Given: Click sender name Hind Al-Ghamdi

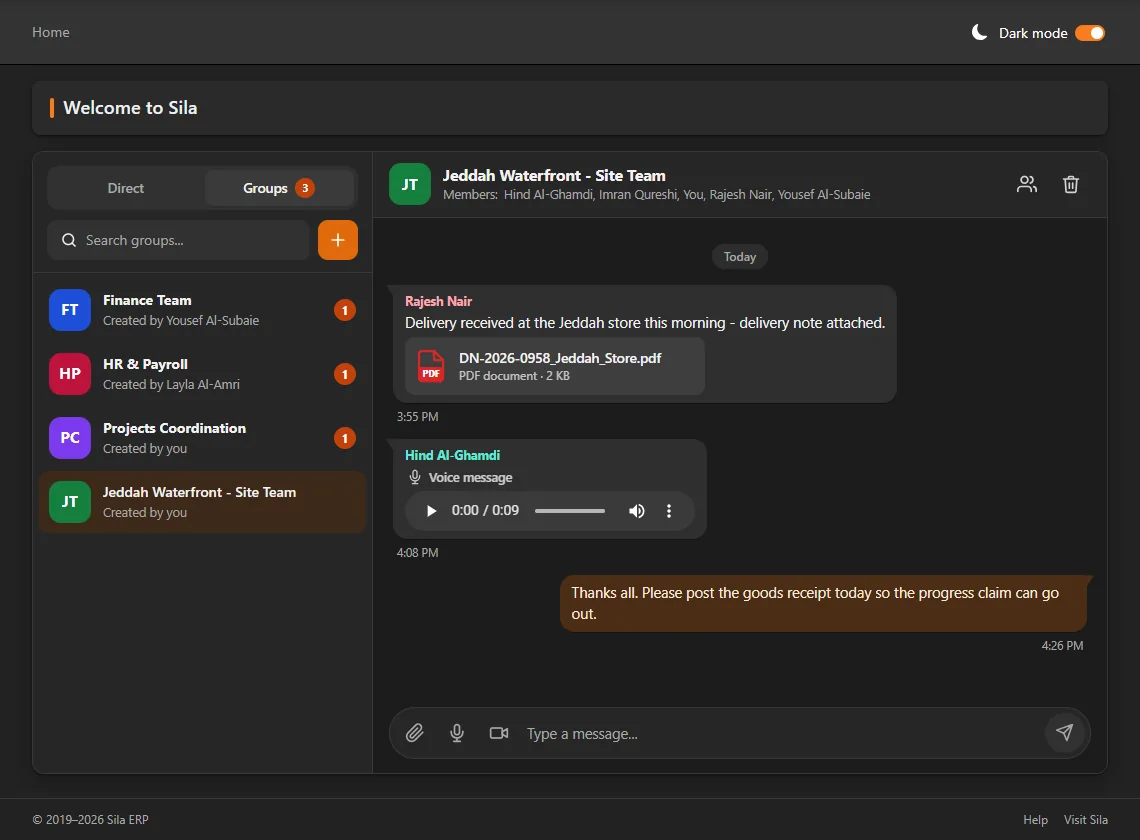Looking at the screenshot, I should point(452,455).
